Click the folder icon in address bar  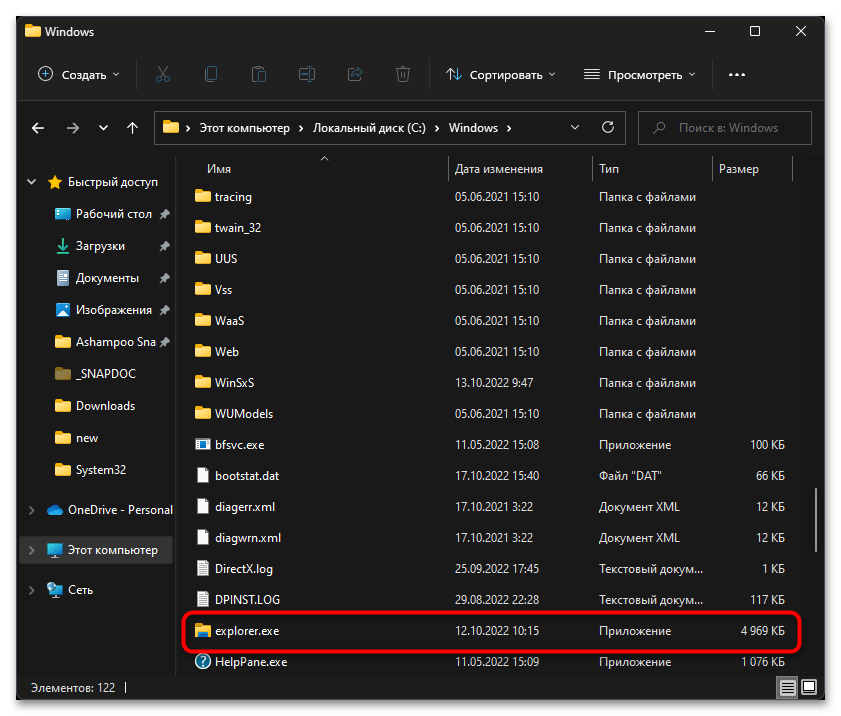pos(171,127)
